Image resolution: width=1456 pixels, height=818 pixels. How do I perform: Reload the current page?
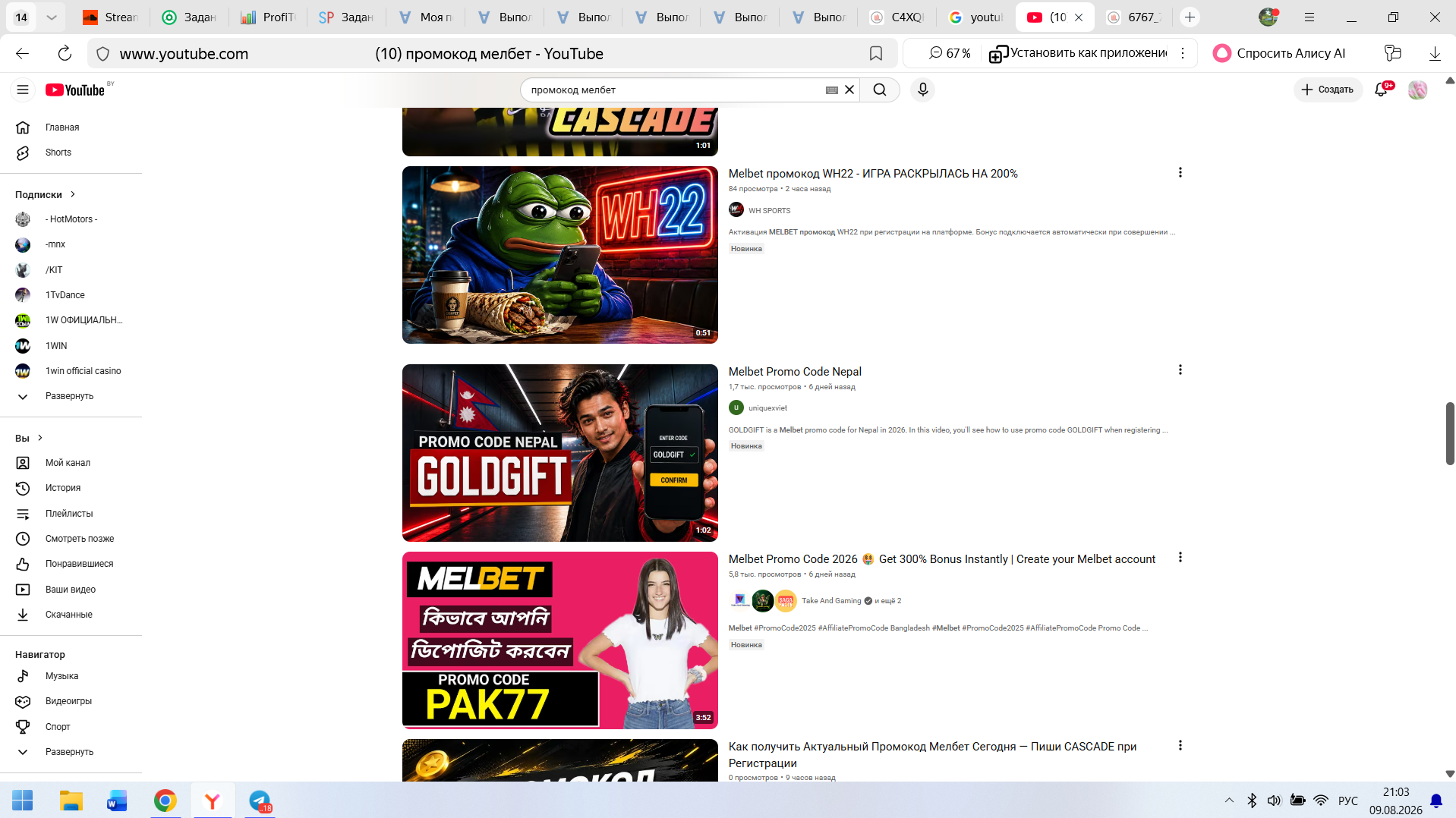(x=65, y=53)
